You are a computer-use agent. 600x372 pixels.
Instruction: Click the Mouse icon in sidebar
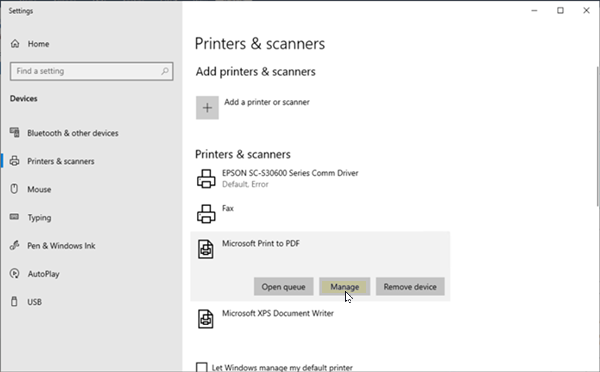click(x=14, y=189)
